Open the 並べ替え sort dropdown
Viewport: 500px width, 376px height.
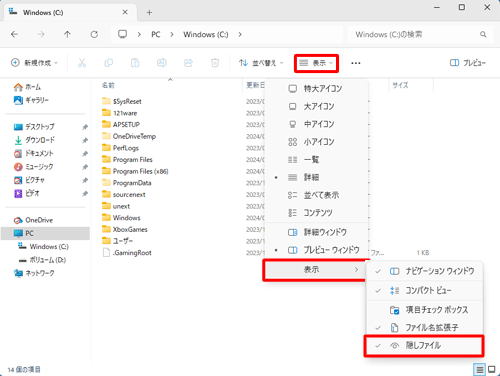[261, 63]
